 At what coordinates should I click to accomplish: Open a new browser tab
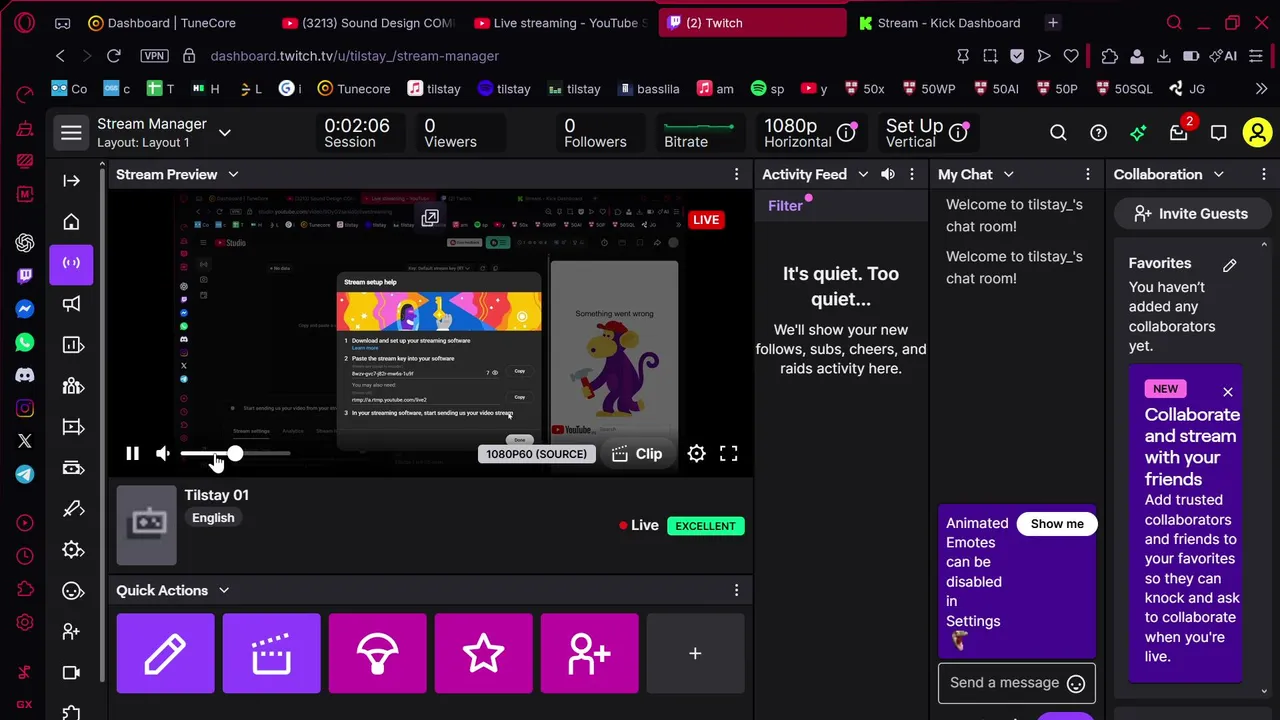[x=1053, y=23]
